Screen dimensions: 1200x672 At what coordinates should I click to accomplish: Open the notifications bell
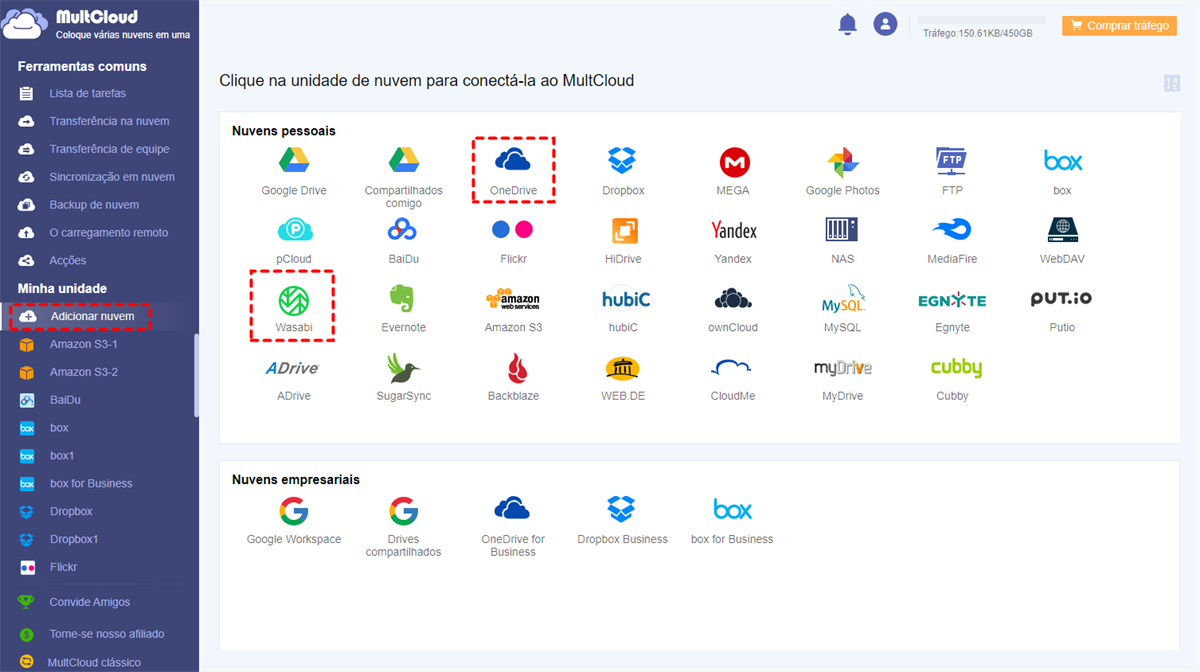tap(848, 25)
